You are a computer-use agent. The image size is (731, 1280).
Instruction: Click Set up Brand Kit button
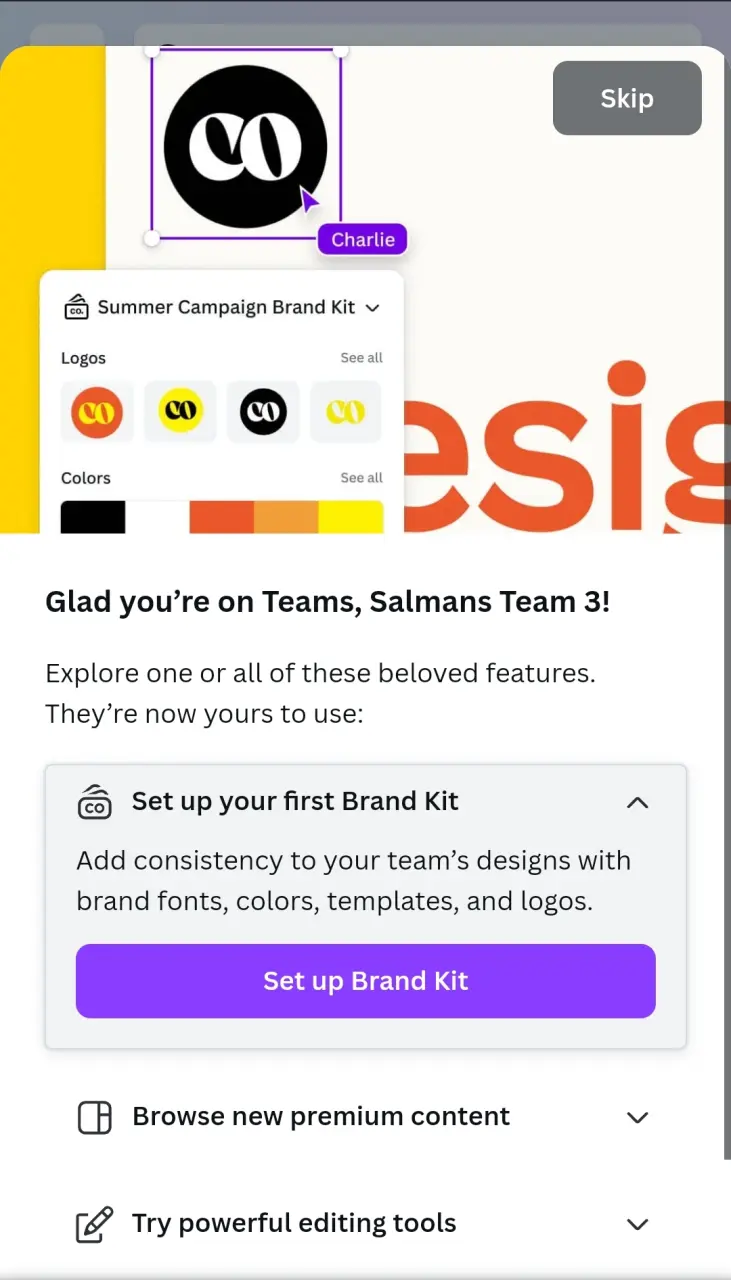(366, 981)
